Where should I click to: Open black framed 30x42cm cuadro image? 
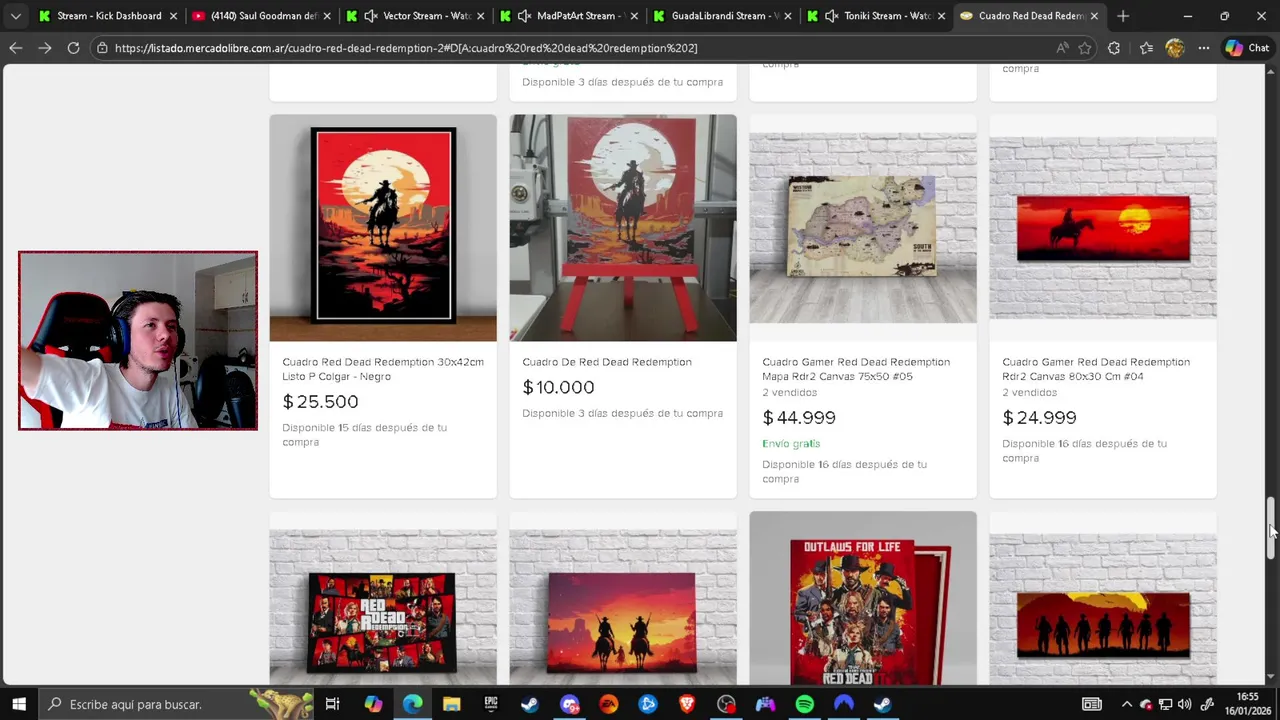pos(383,228)
